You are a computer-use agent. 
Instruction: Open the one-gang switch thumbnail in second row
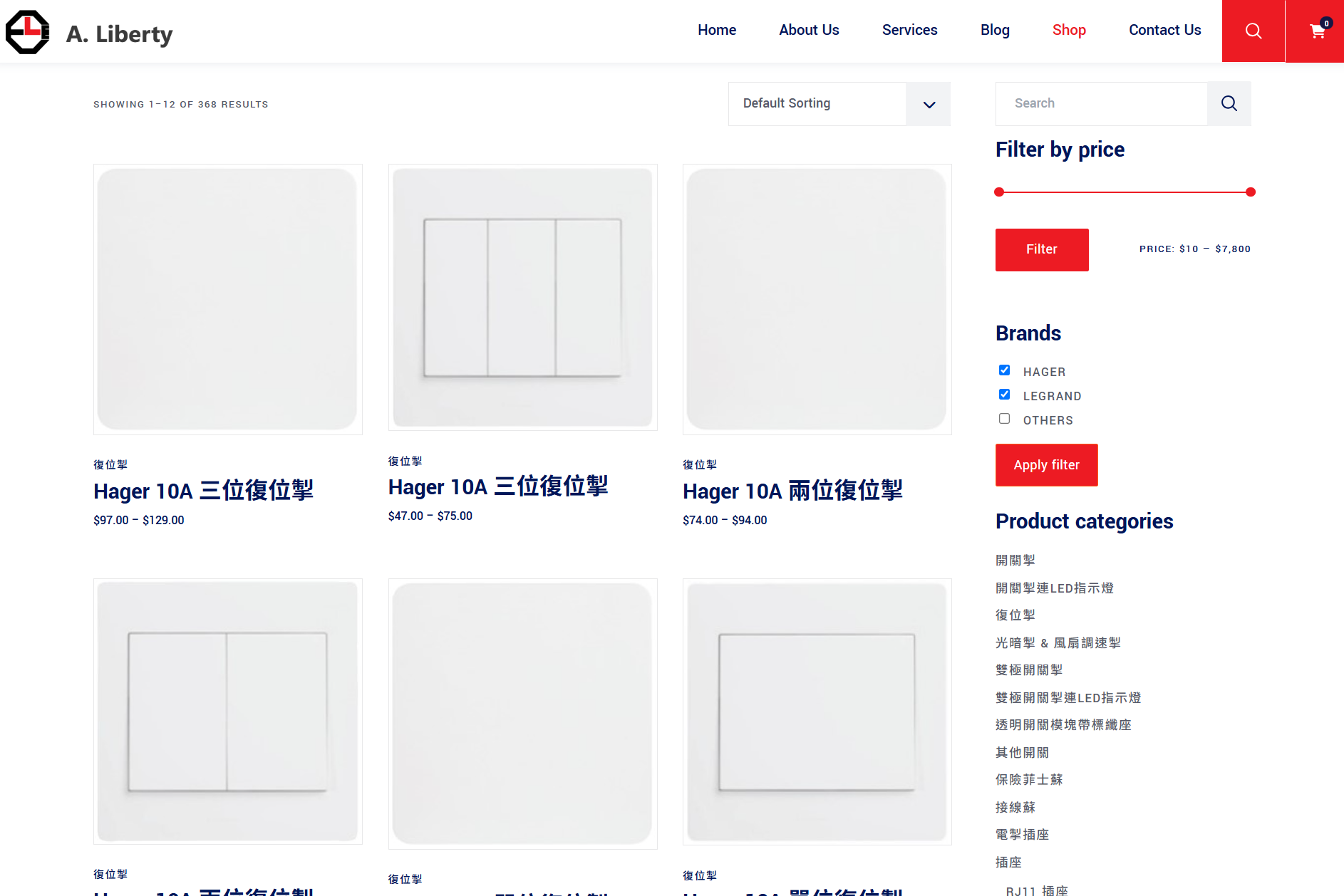[x=817, y=712]
